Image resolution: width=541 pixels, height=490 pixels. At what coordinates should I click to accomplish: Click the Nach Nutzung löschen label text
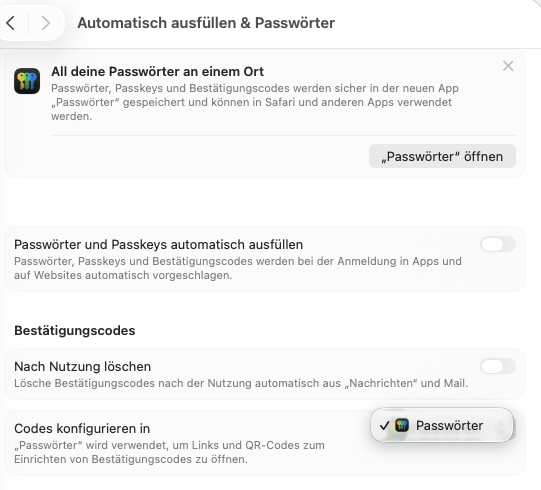coord(82,366)
